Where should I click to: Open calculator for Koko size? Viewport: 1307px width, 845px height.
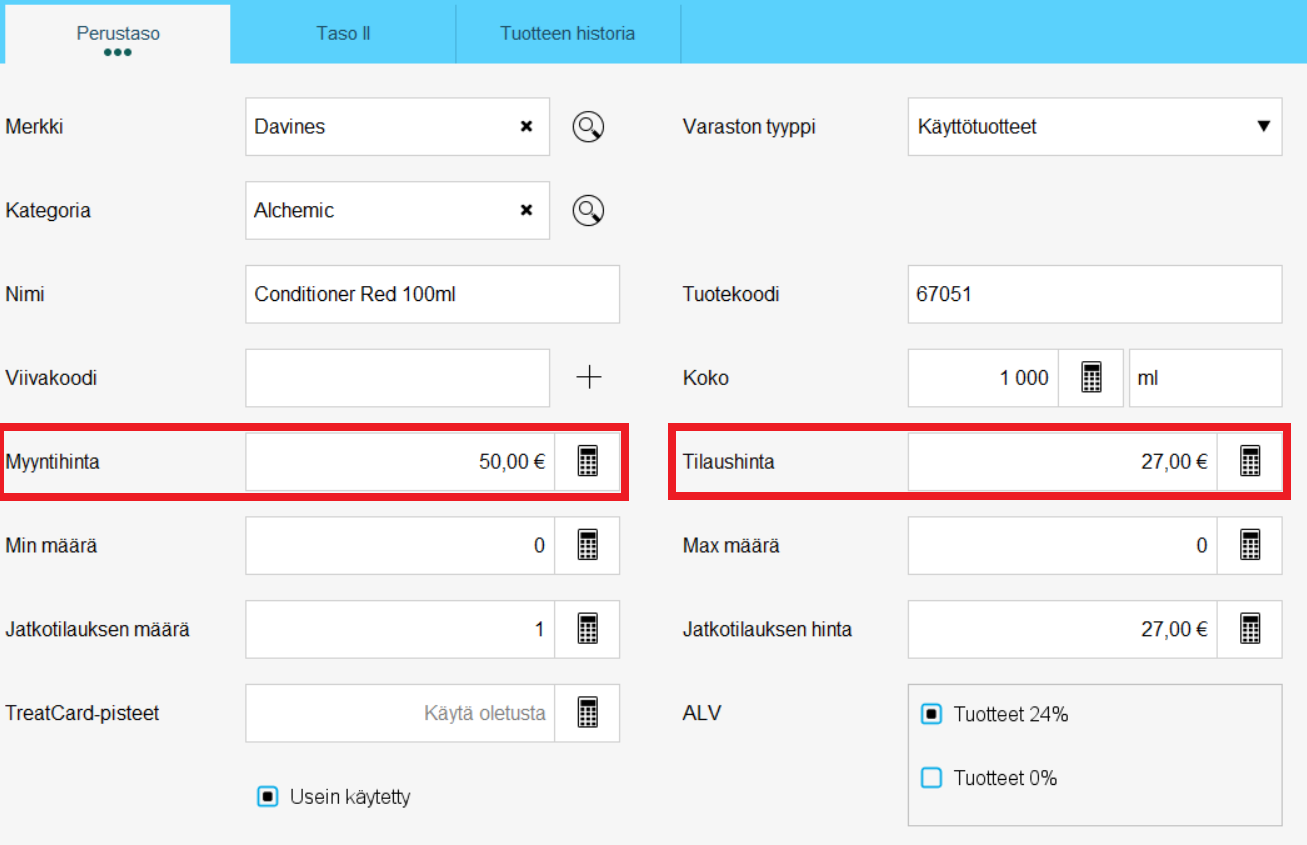pyautogui.click(x=1091, y=378)
